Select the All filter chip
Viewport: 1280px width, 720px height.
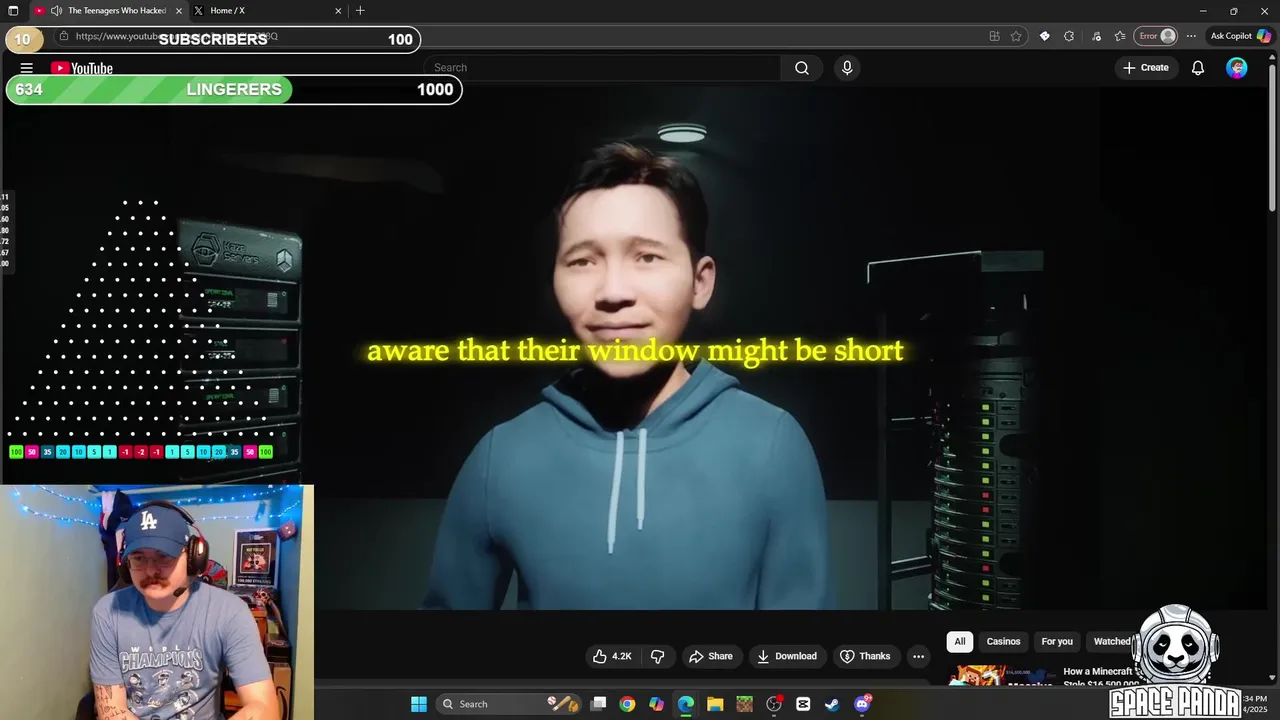click(960, 641)
